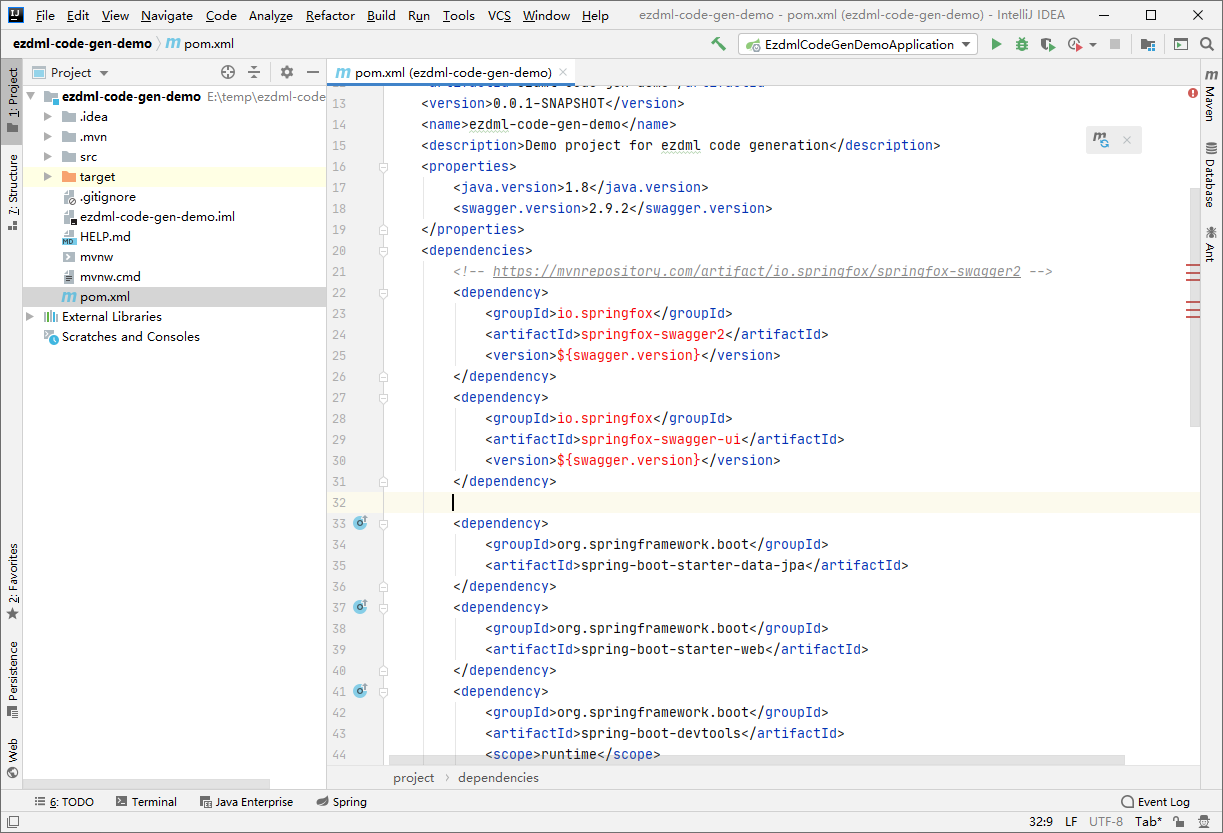Select the pom.xml editor tab

(x=452, y=72)
